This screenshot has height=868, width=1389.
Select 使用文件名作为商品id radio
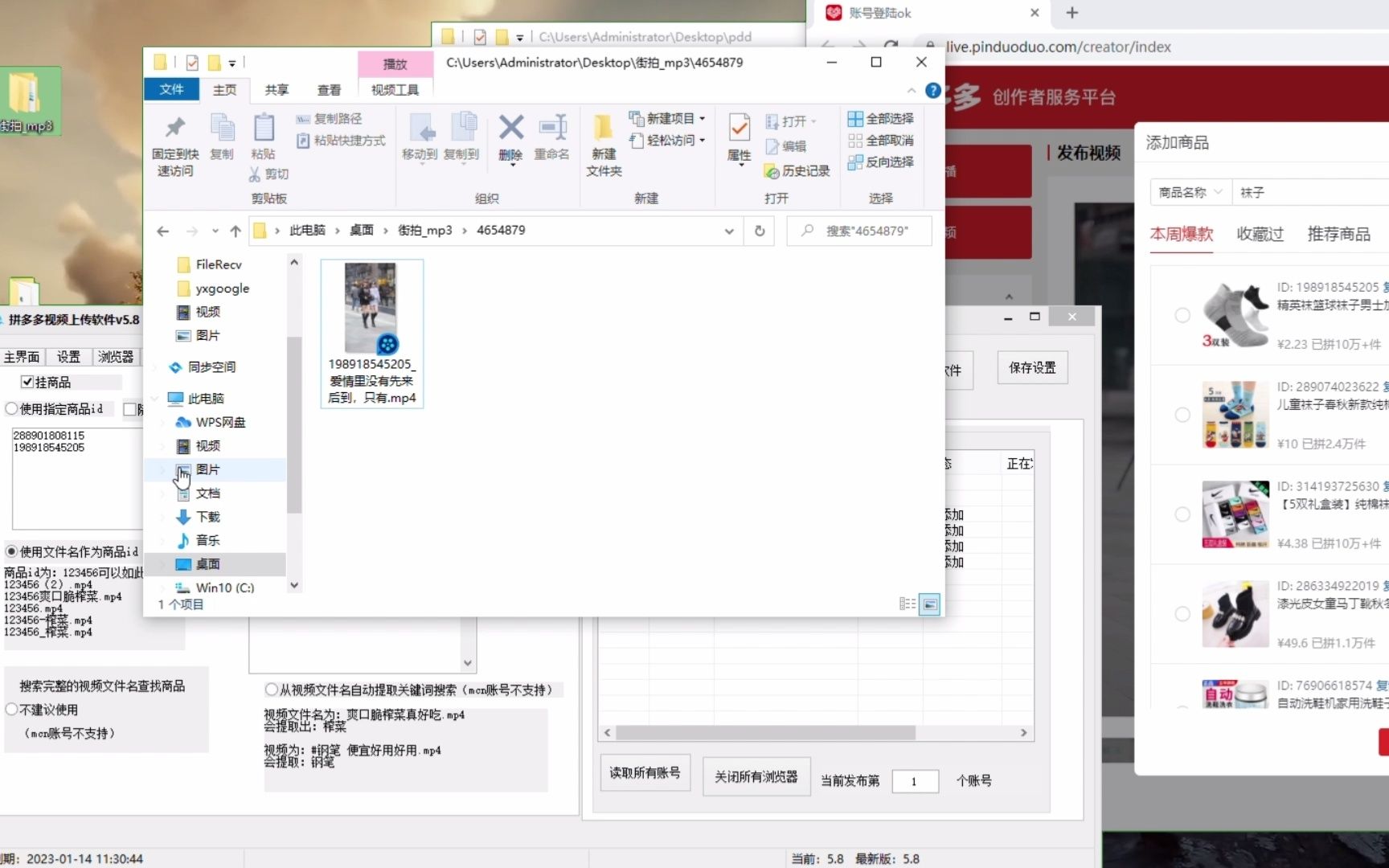click(x=11, y=551)
